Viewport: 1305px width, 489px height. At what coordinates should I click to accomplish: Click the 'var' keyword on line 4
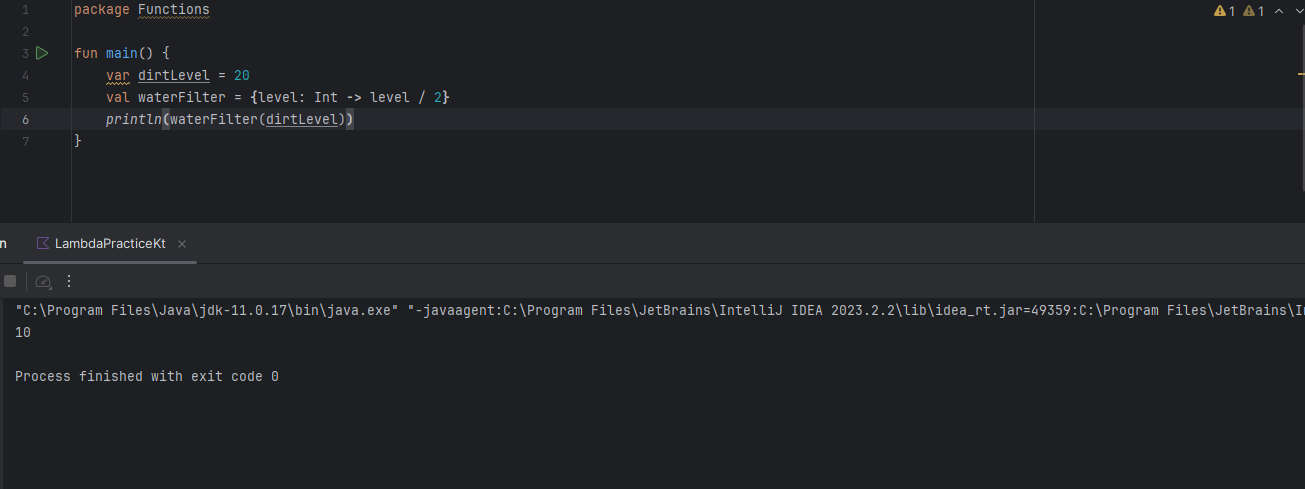pyautogui.click(x=118, y=75)
